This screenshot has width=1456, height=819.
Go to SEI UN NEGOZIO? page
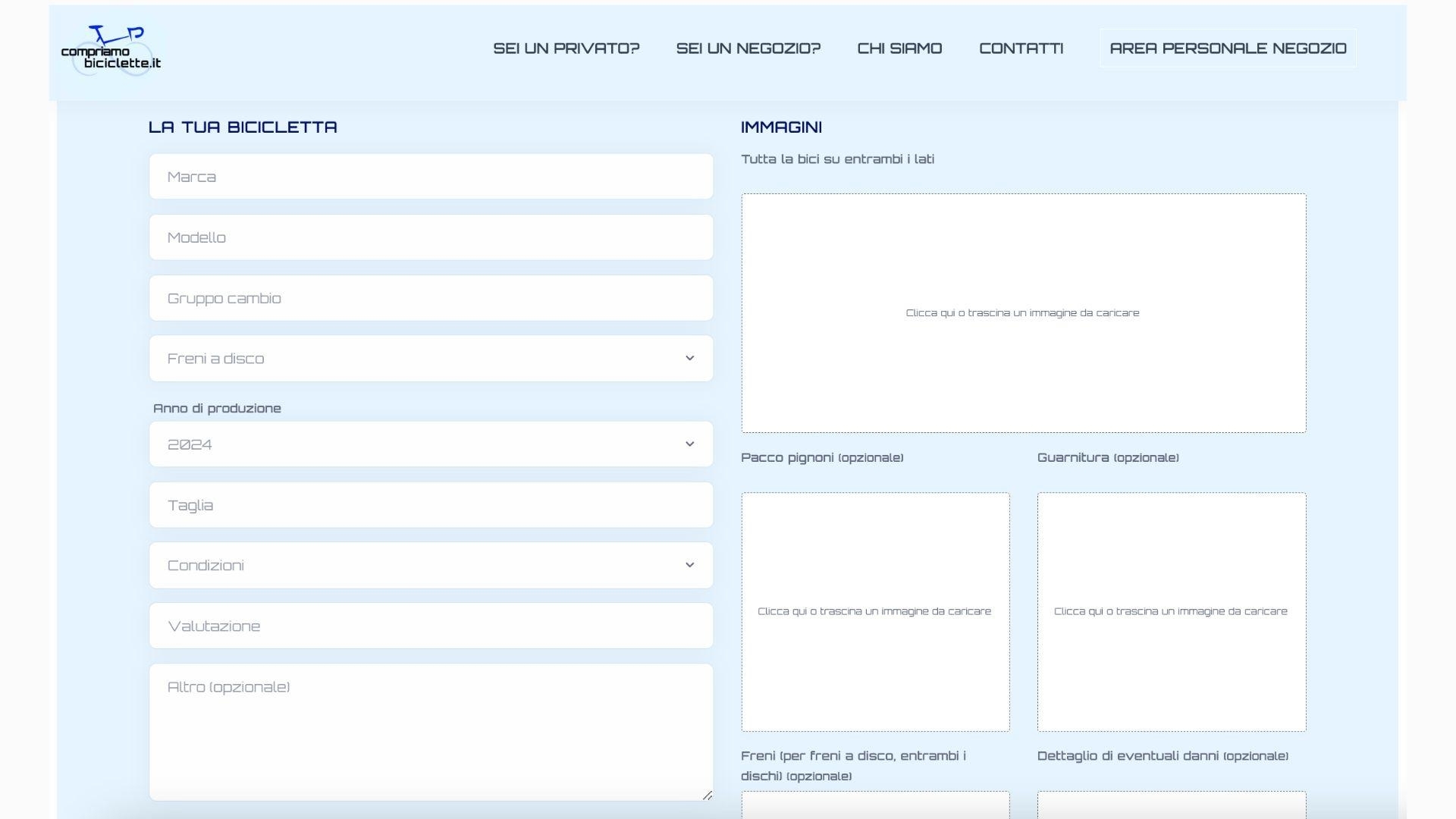tap(748, 49)
